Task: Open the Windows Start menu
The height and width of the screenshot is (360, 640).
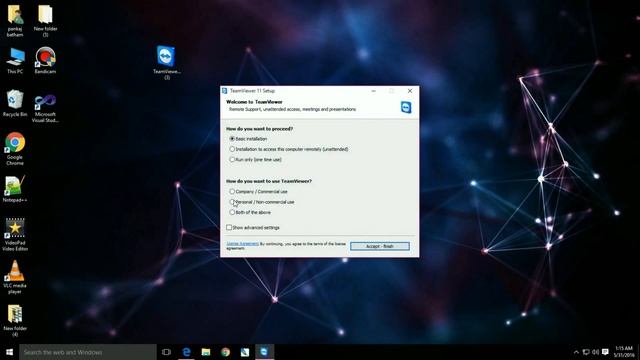Action: (9, 352)
